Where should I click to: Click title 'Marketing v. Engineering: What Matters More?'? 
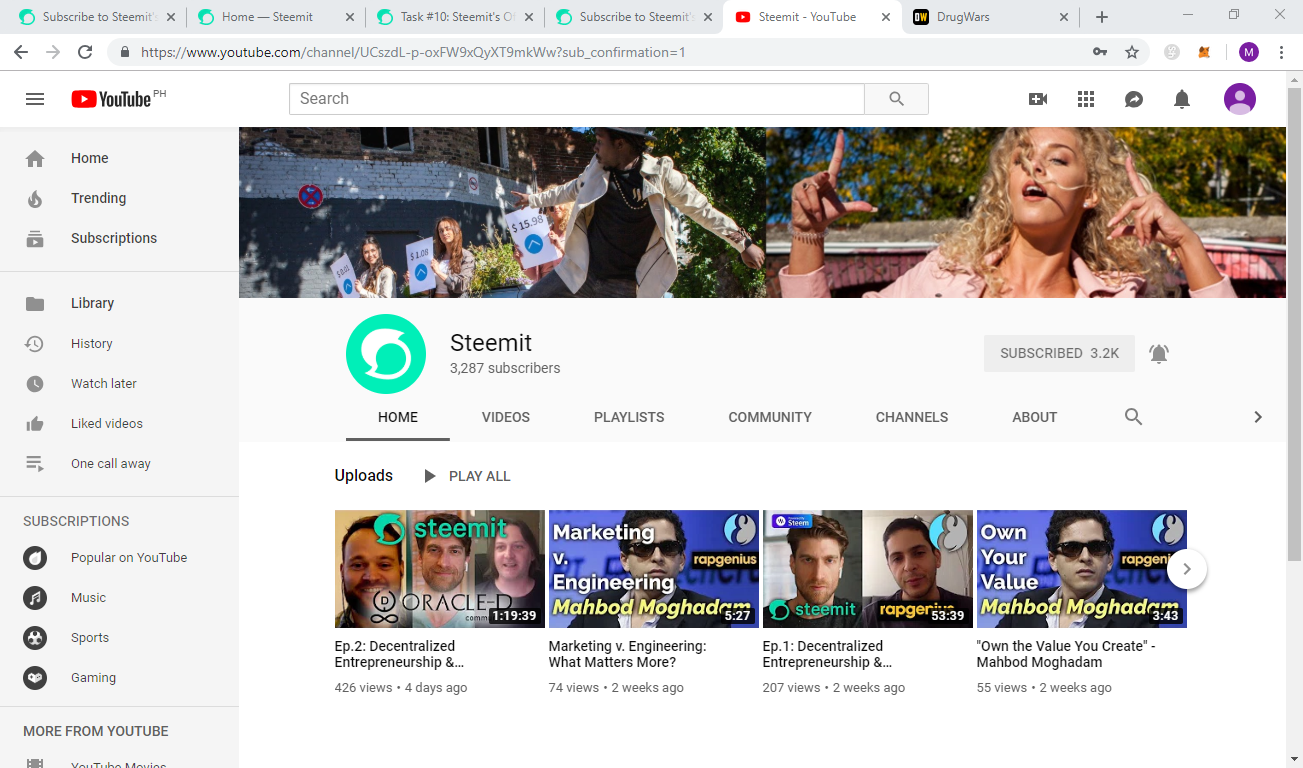tap(628, 654)
